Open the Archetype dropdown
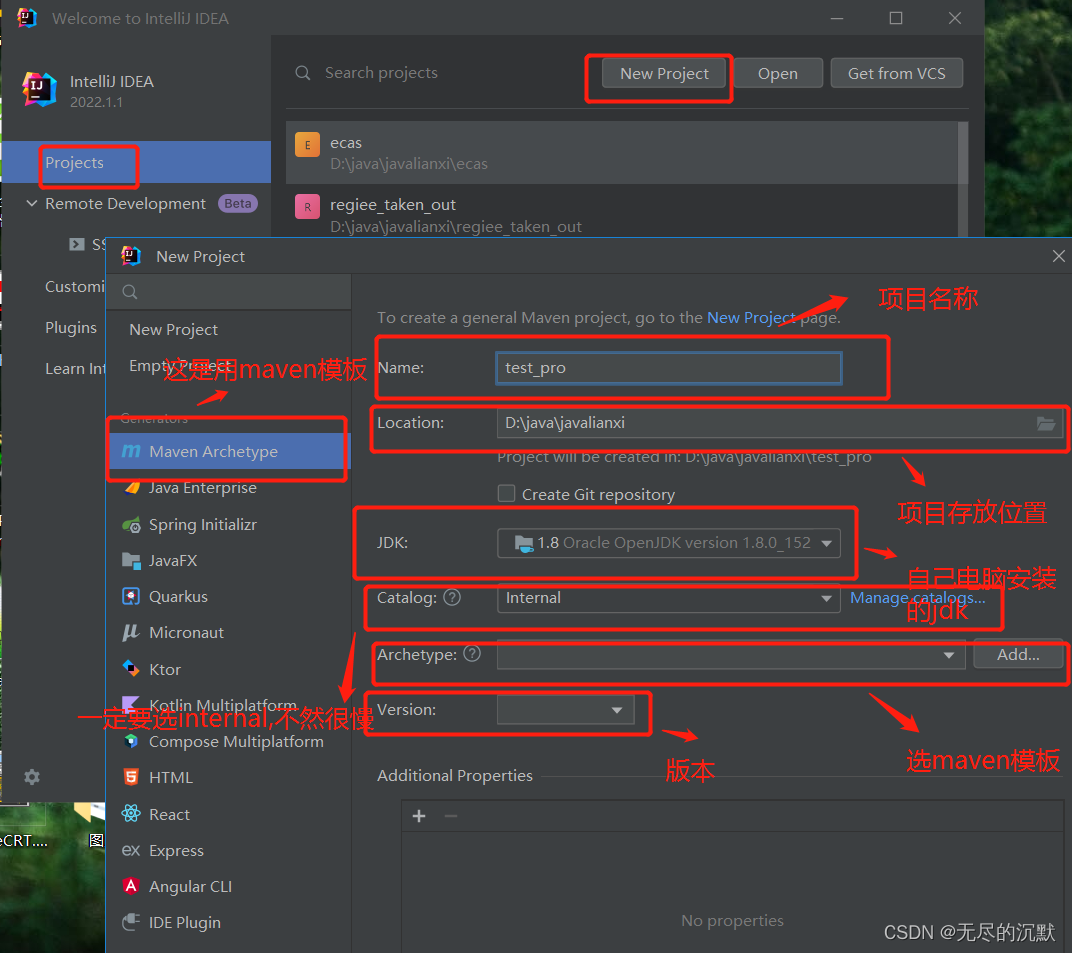The height and width of the screenshot is (953, 1072). coord(731,654)
